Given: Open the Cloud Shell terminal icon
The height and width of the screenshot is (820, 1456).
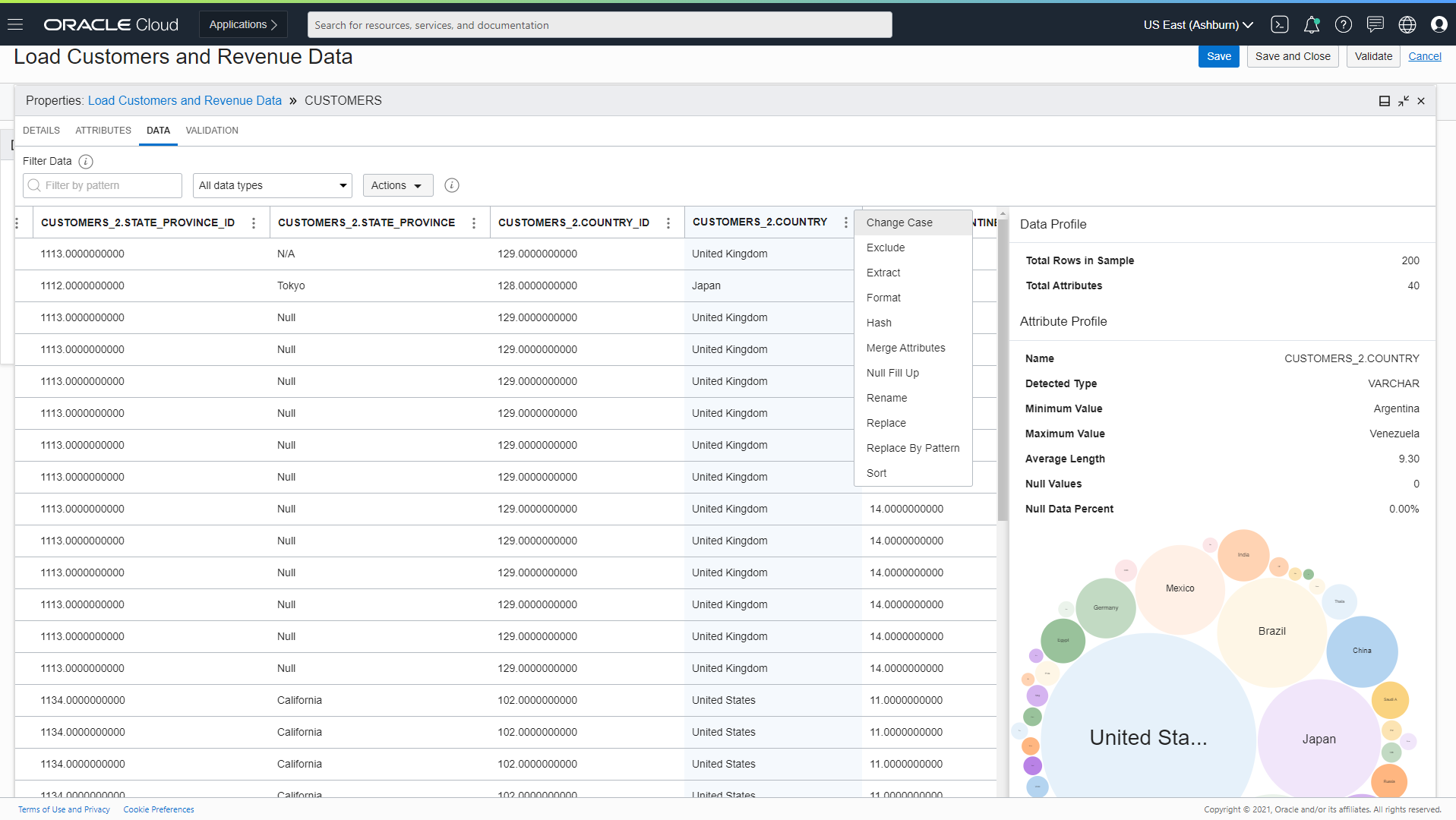Looking at the screenshot, I should (x=1279, y=24).
